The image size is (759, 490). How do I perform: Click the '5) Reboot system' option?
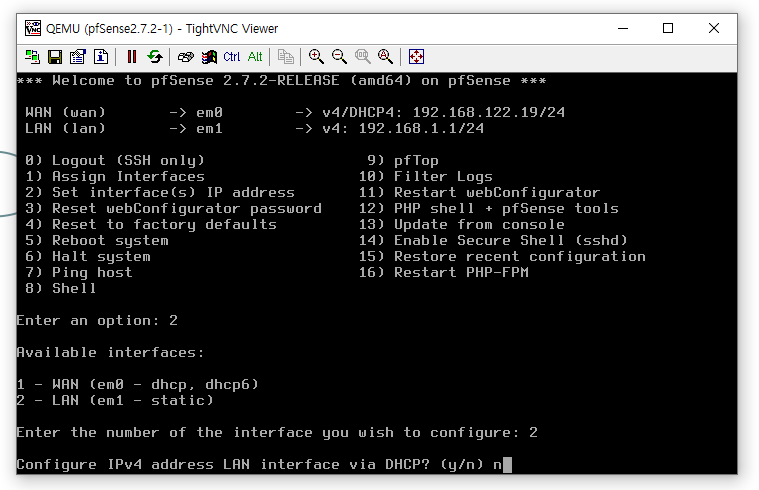tap(97, 241)
